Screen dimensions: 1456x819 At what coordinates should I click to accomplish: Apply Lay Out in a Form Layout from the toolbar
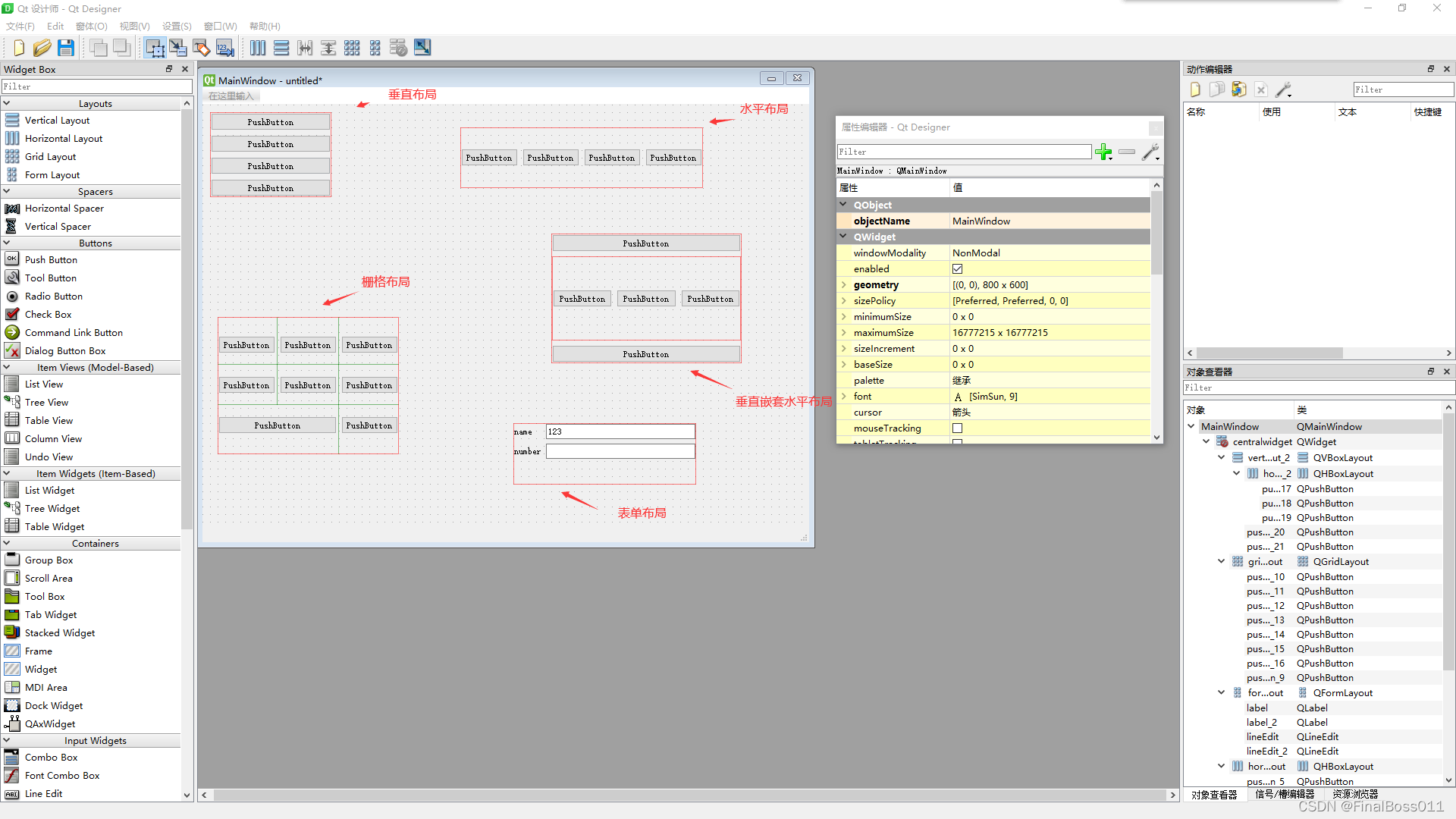375,48
